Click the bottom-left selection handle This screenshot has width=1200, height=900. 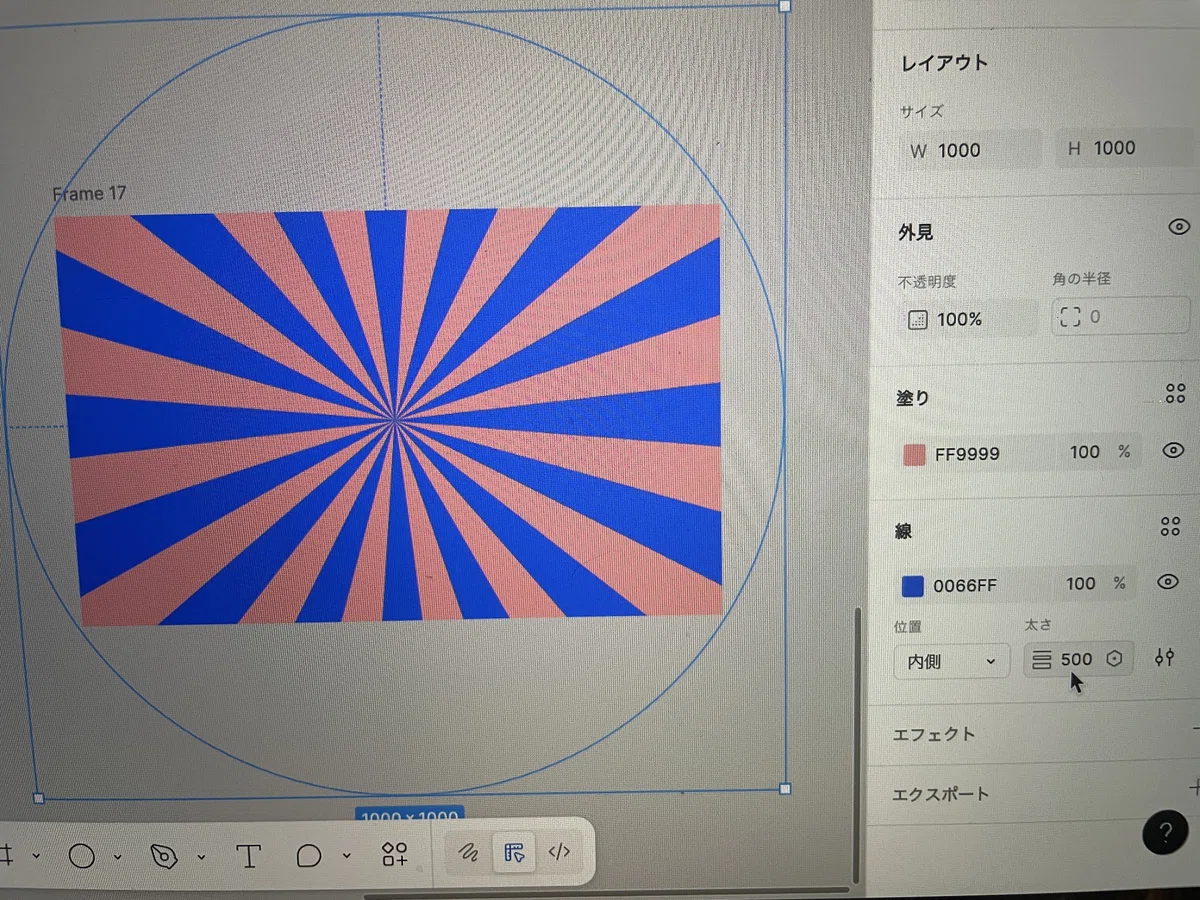39,798
